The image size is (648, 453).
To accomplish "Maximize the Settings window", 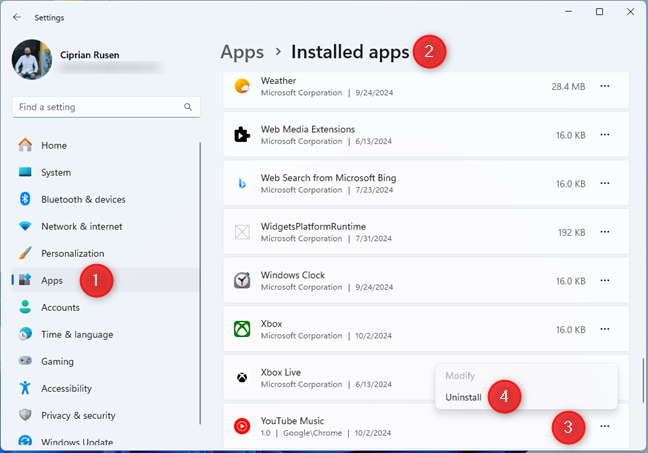I will [x=599, y=12].
